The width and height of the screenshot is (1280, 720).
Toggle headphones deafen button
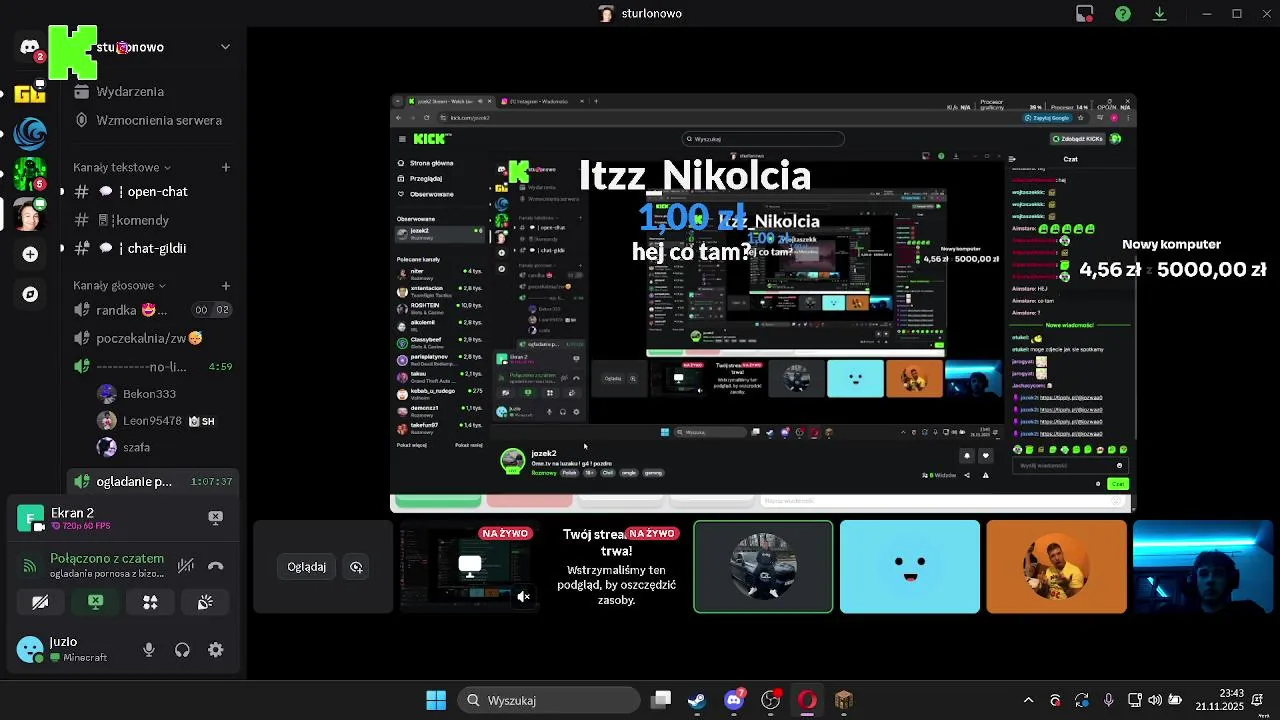click(182, 650)
